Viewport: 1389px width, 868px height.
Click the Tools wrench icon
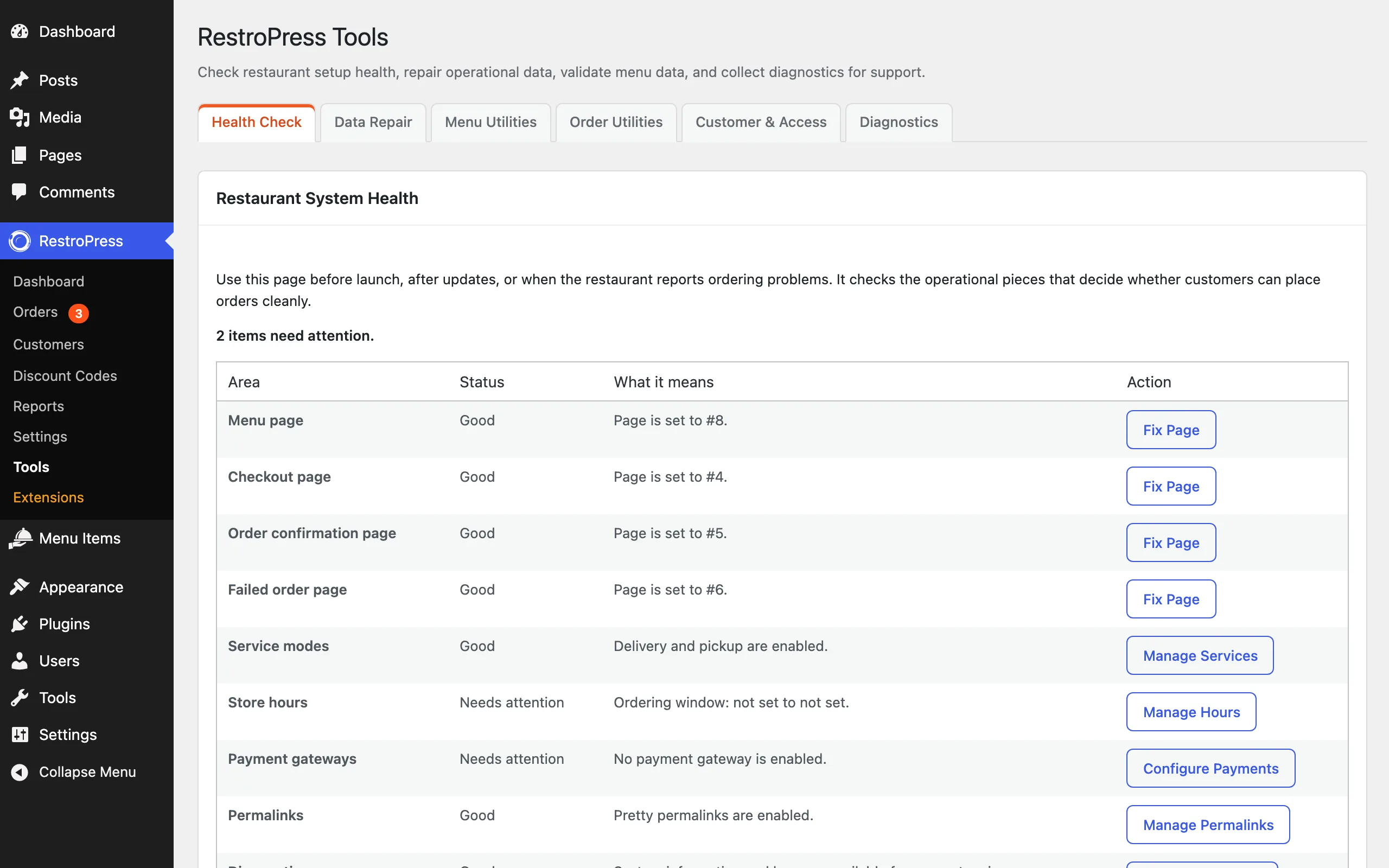pos(20,698)
